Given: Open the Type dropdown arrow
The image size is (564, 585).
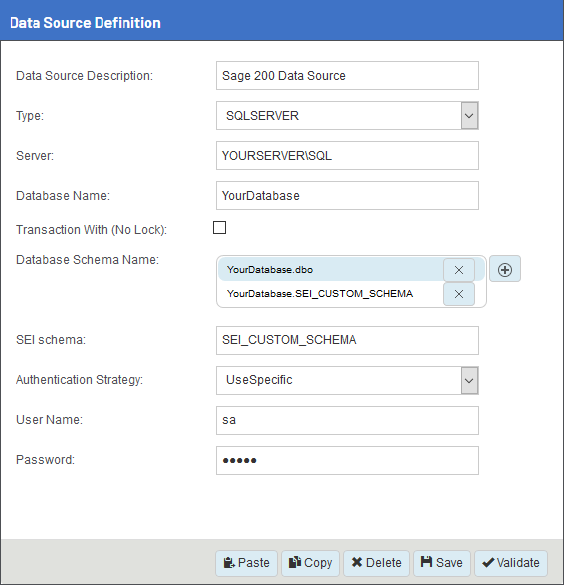Looking at the screenshot, I should pyautogui.click(x=469, y=116).
